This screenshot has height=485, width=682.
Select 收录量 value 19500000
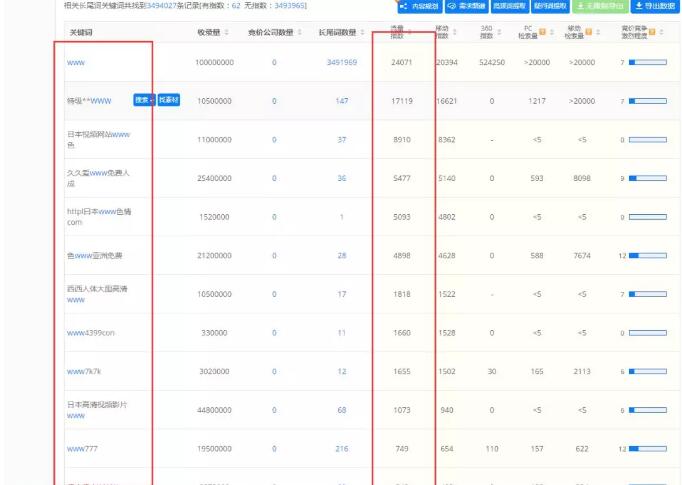pos(214,448)
